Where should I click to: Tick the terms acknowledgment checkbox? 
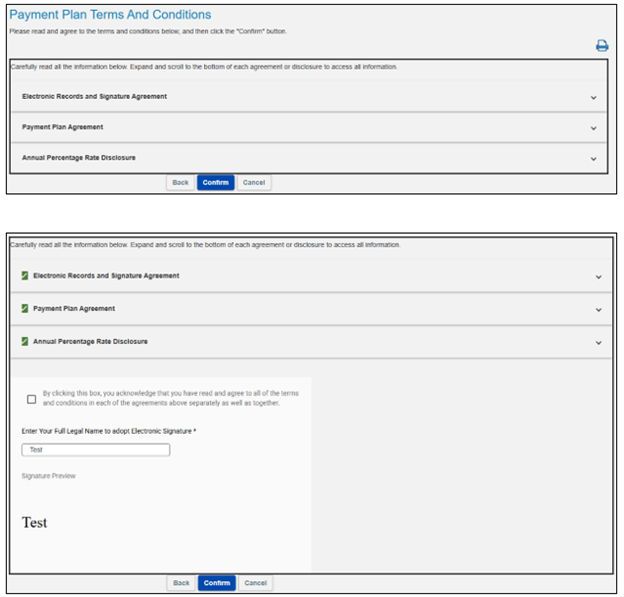point(32,398)
